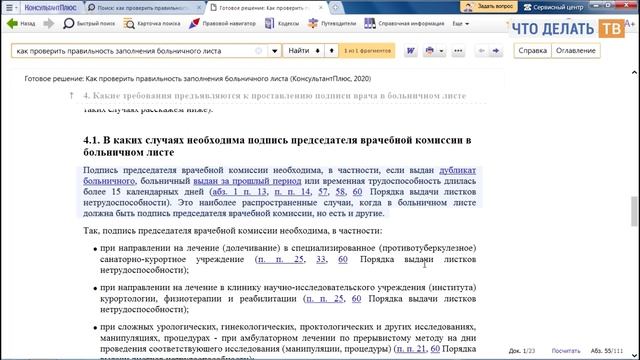Screen dimensions: 640x360
Task: Open the выдан за прошлый период link
Action: point(247,181)
